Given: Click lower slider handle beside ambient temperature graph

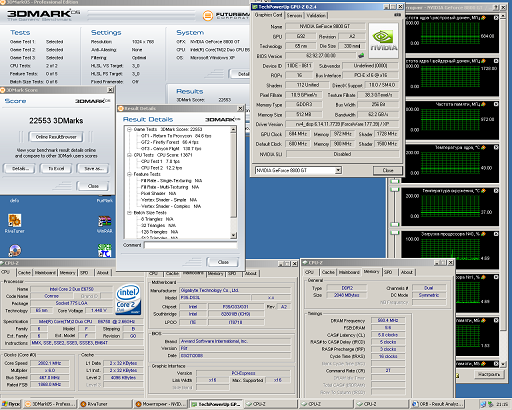Looking at the screenshot, I should pos(395,224).
